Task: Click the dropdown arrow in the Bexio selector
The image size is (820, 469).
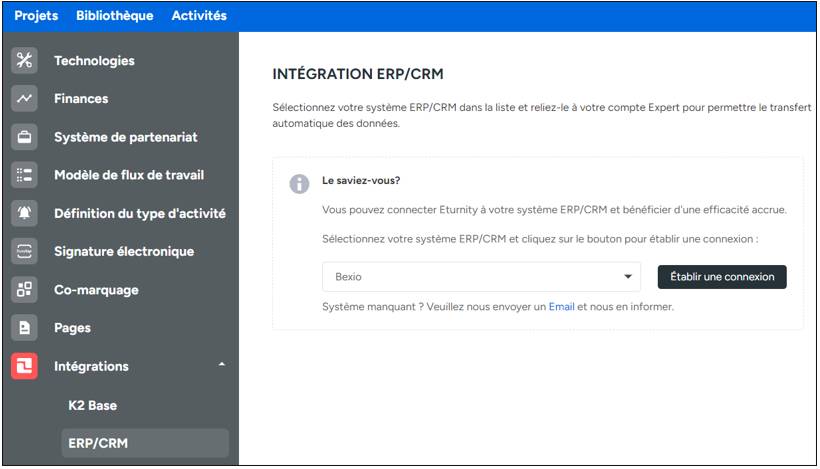Action: (x=628, y=277)
